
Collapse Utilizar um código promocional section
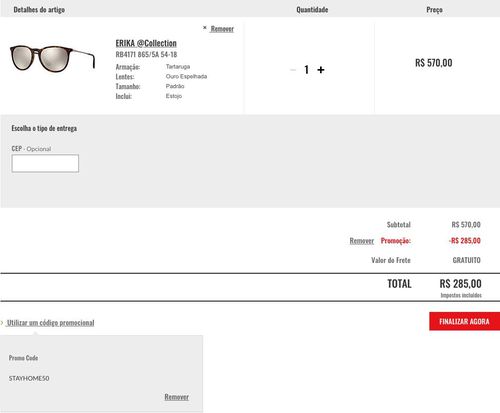coord(51,323)
